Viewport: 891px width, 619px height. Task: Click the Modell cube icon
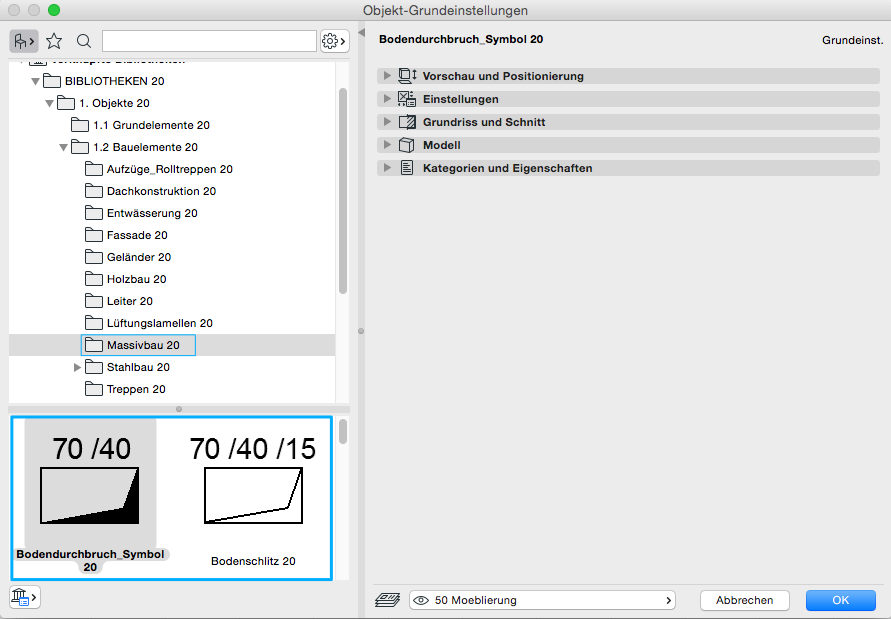[x=407, y=145]
